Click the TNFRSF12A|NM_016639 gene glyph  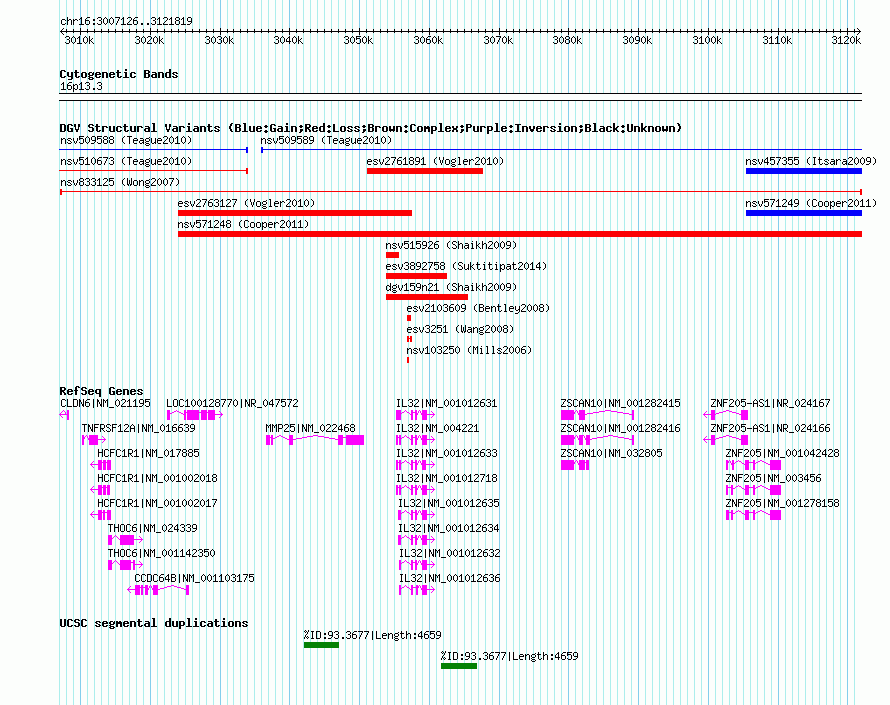(94, 440)
